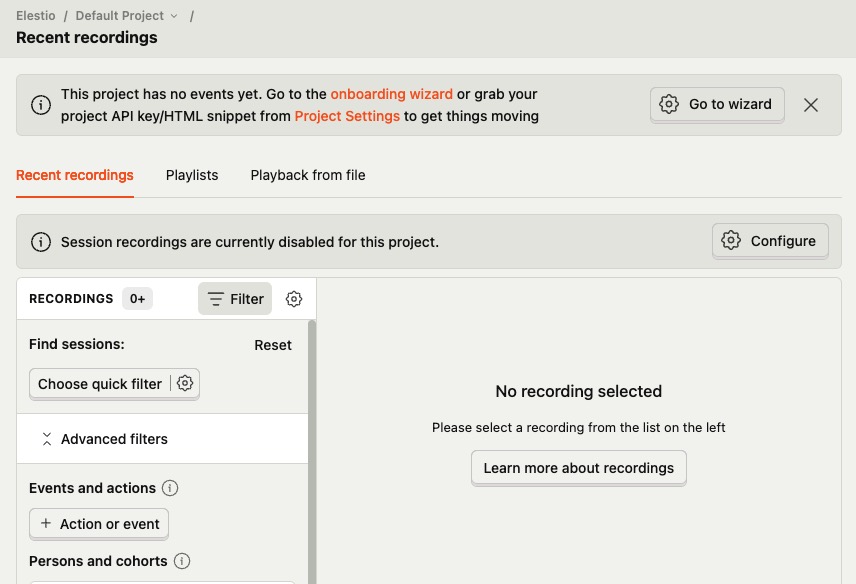856x584 pixels.
Task: Toggle the Filter button in recordings panel
Action: pos(235,299)
